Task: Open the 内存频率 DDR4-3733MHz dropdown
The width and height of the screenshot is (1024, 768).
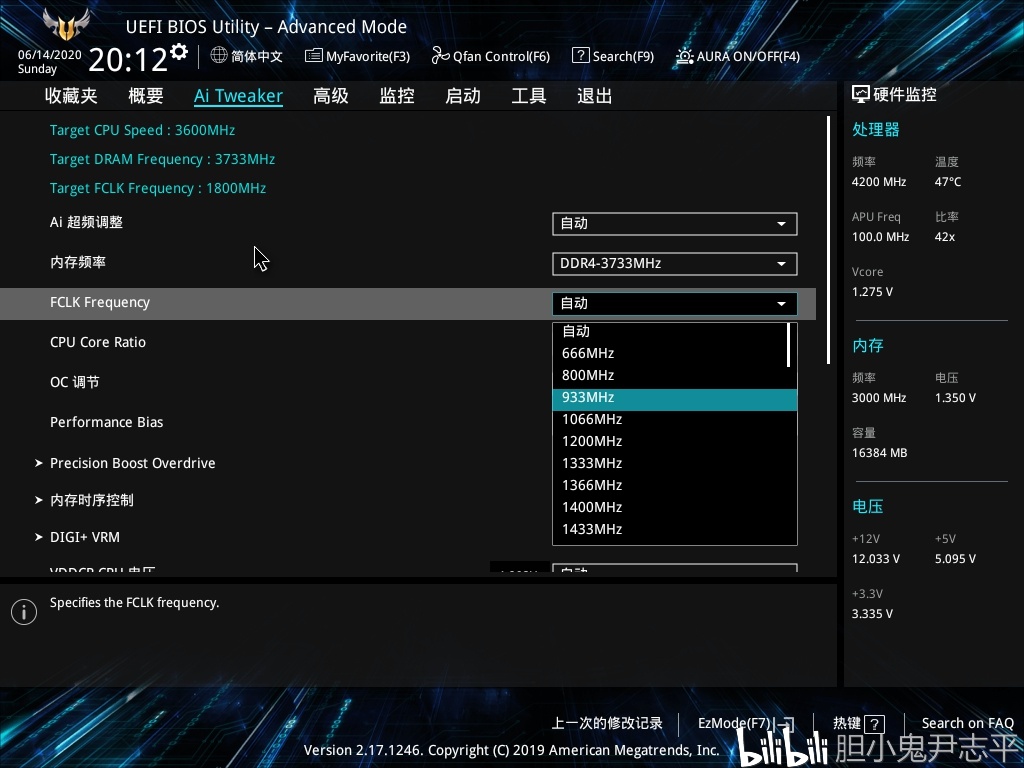Action: 675,263
